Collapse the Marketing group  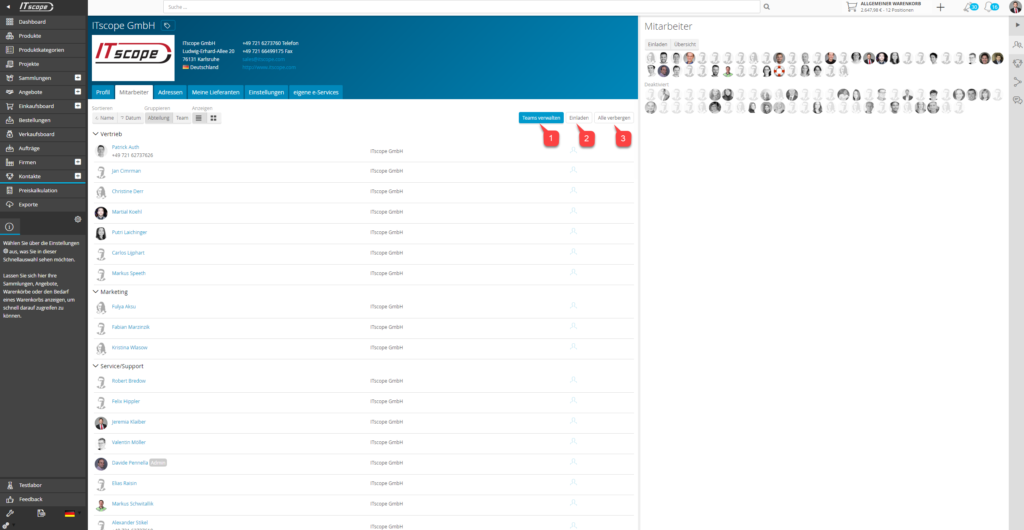click(x=95, y=292)
